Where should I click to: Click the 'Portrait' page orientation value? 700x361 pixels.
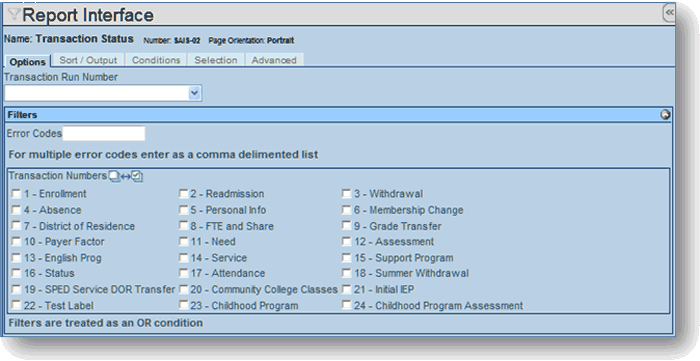[280, 40]
